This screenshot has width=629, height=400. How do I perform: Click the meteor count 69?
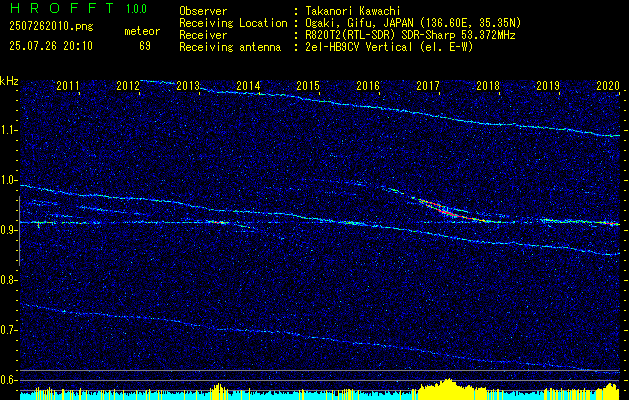[x=145, y=46]
